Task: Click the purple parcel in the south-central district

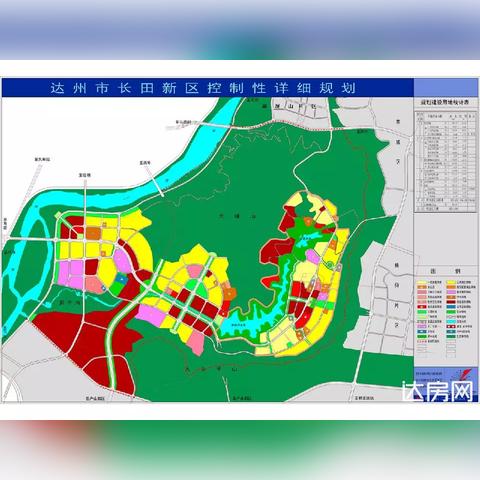Action: tap(151, 315)
